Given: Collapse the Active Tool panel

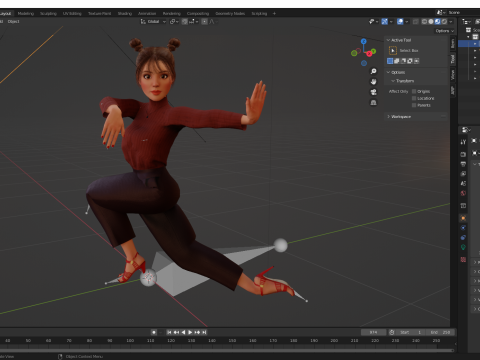Looking at the screenshot, I should (388, 40).
